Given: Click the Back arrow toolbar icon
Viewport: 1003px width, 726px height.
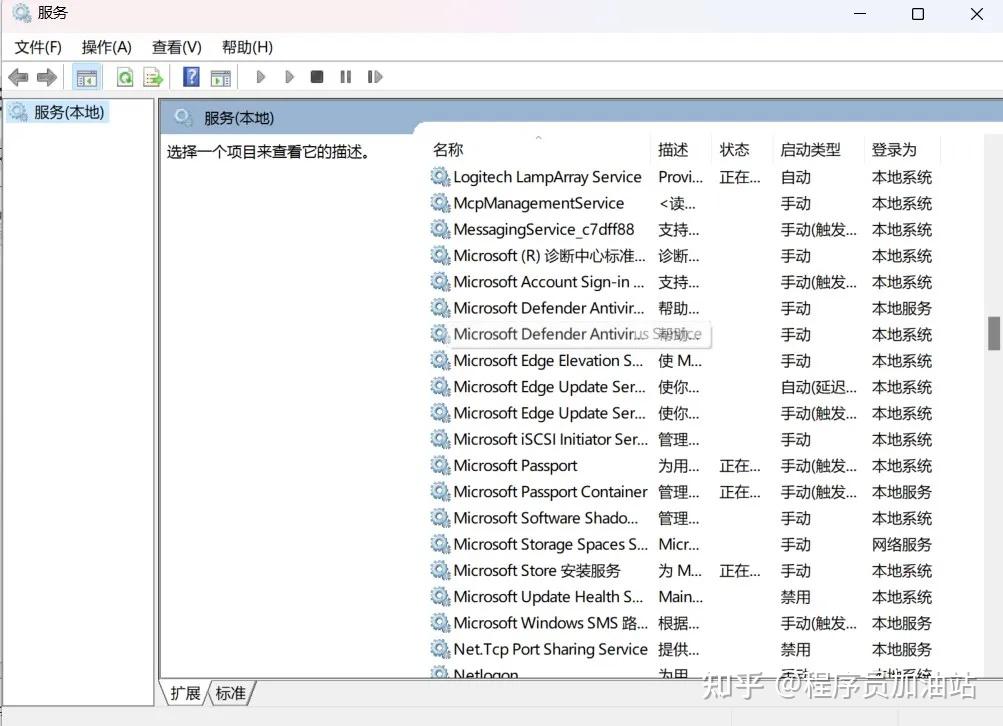Looking at the screenshot, I should [18, 77].
